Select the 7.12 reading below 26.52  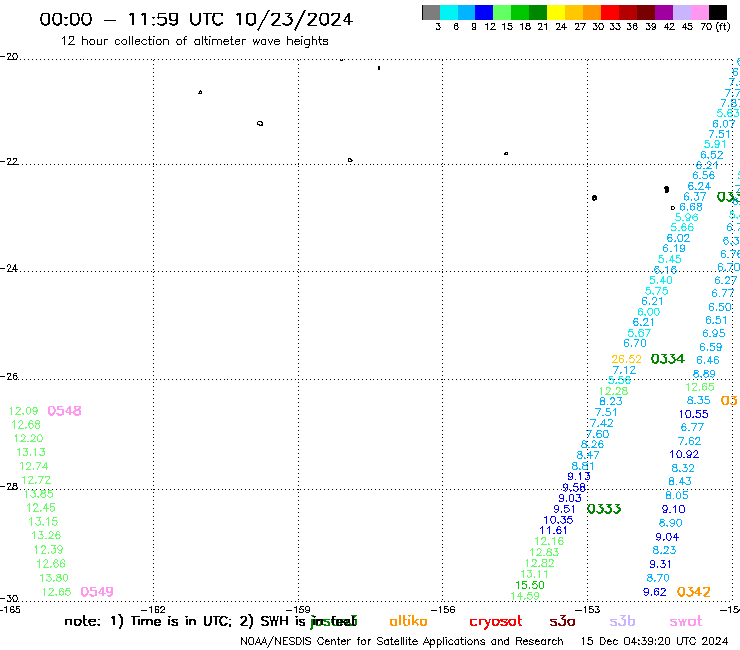(x=624, y=371)
